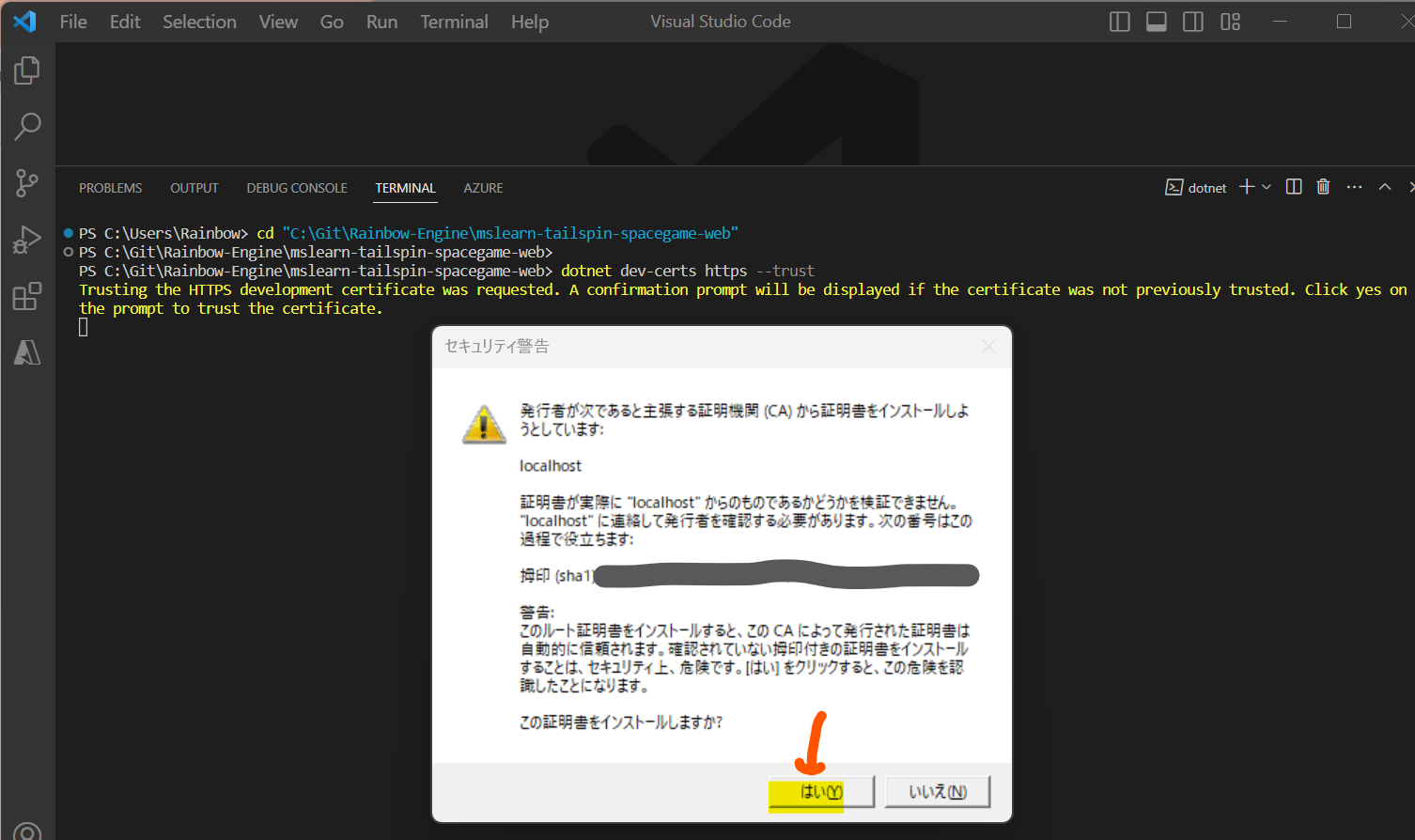Toggle the bottom panel layout icon
The width and height of the screenshot is (1415, 840).
click(1157, 22)
